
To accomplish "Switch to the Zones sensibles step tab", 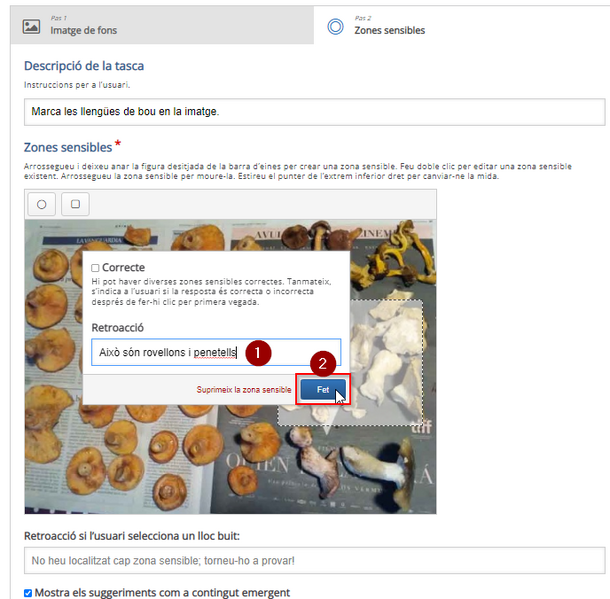I will [x=462, y=25].
